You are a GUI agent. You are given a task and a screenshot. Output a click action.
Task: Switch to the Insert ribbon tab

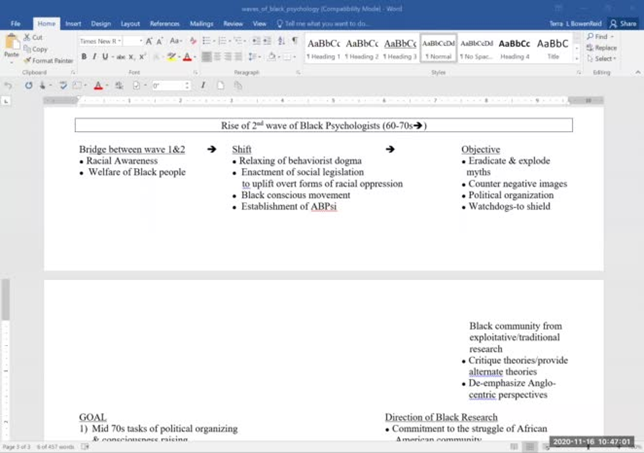tap(73, 22)
